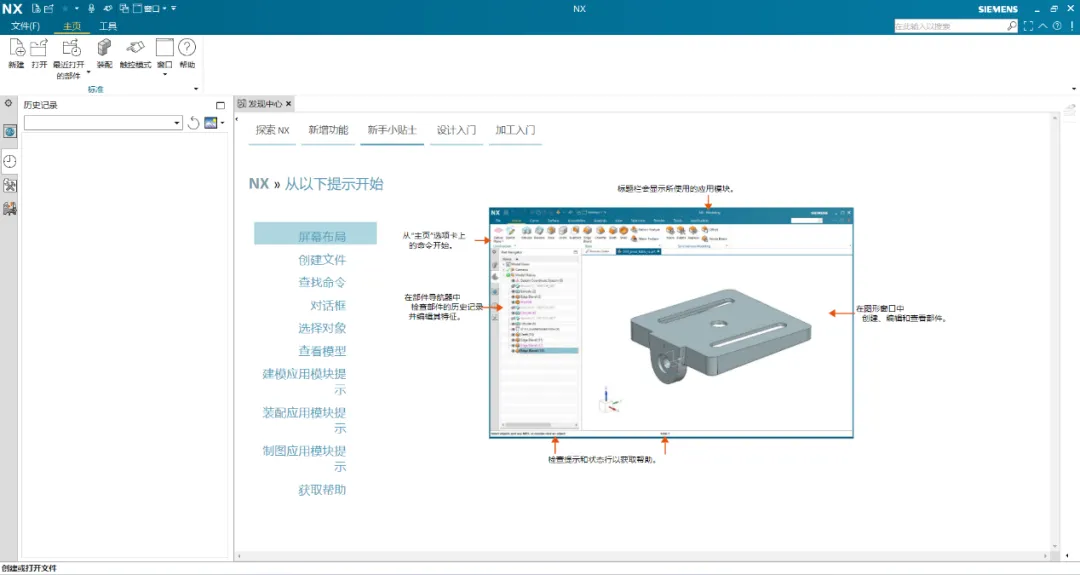Open the 对话框 topic link

pyautogui.click(x=328, y=305)
